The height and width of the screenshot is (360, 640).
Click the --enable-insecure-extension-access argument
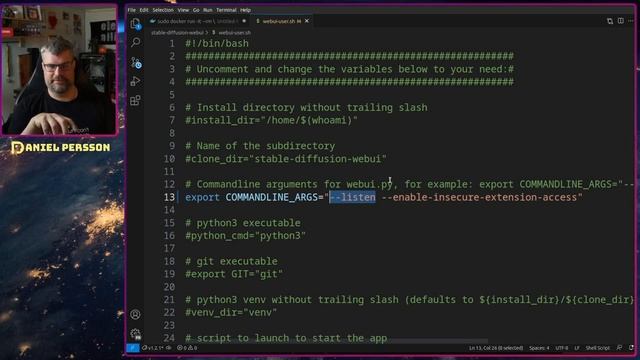point(479,197)
